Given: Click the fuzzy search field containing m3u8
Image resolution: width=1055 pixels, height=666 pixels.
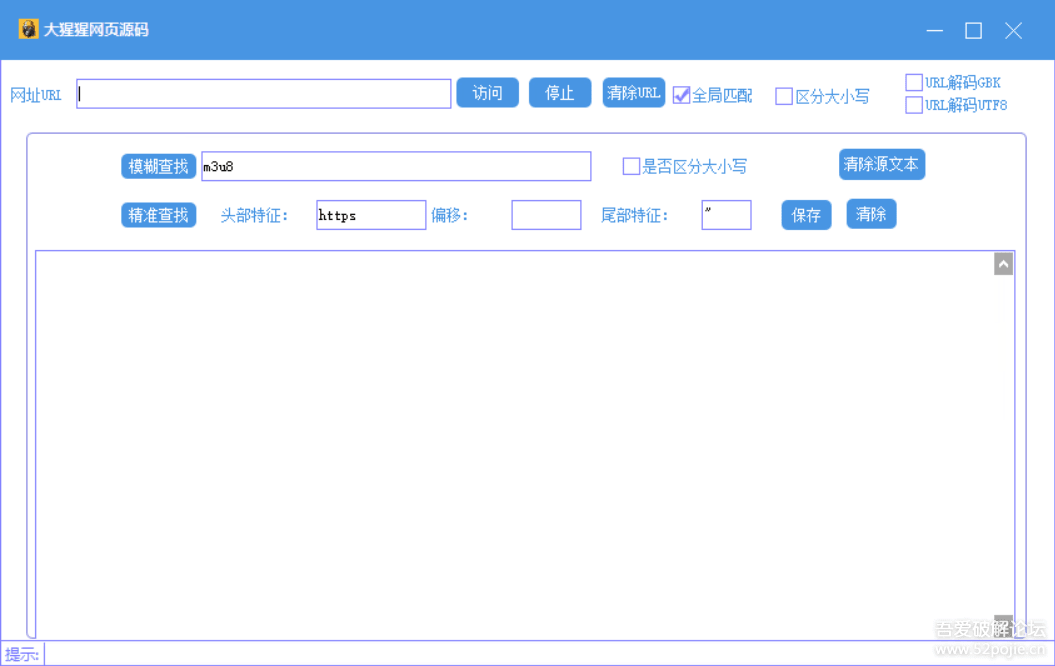Looking at the screenshot, I should coord(396,167).
